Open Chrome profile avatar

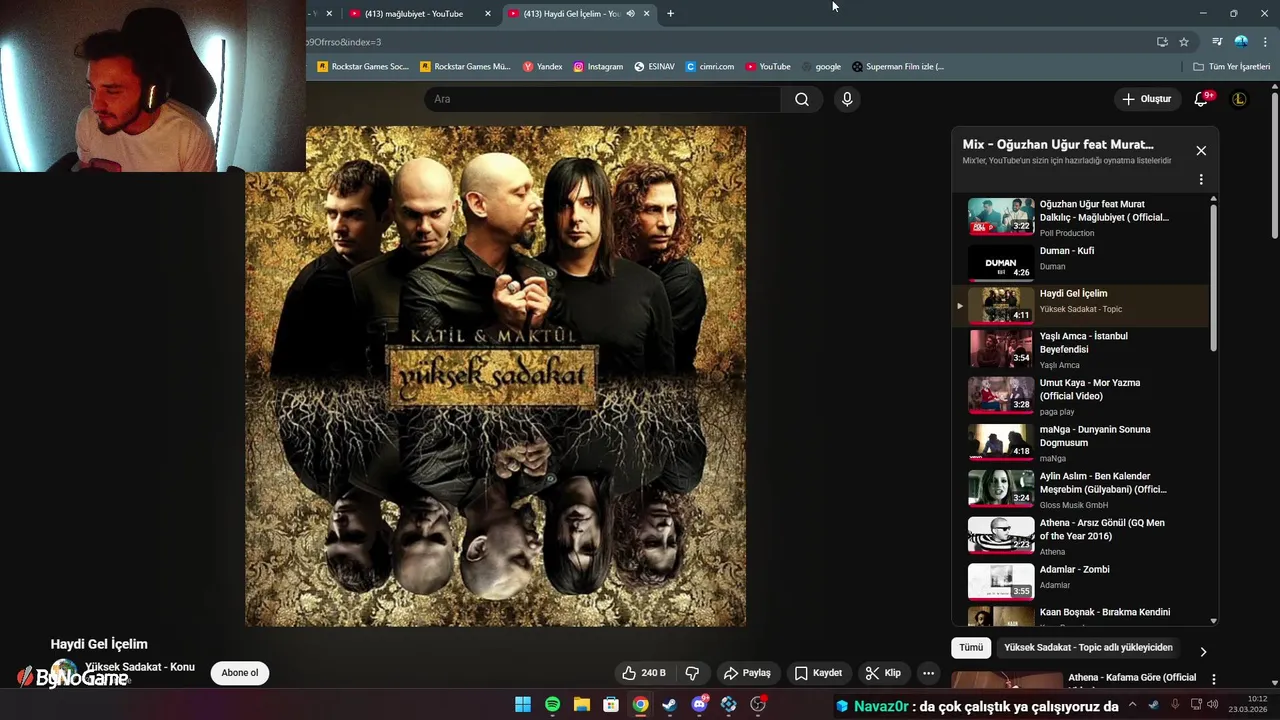pyautogui.click(x=1241, y=42)
